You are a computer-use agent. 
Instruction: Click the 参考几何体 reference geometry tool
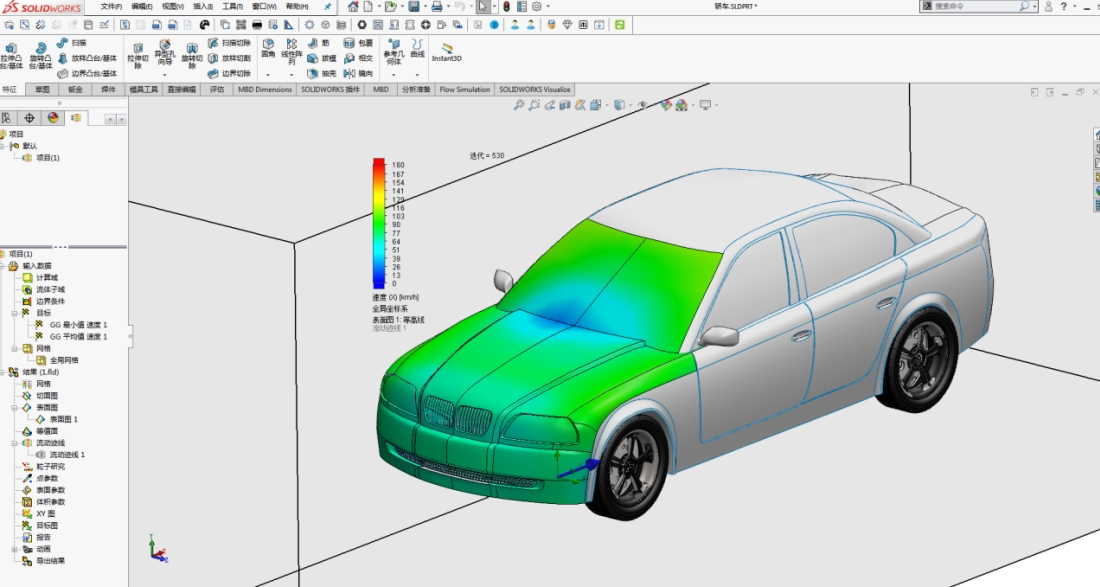pyautogui.click(x=394, y=52)
